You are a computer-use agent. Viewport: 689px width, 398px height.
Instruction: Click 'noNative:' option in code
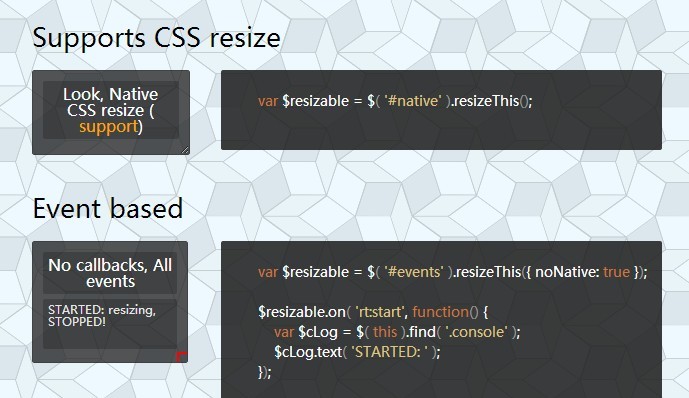[567, 272]
